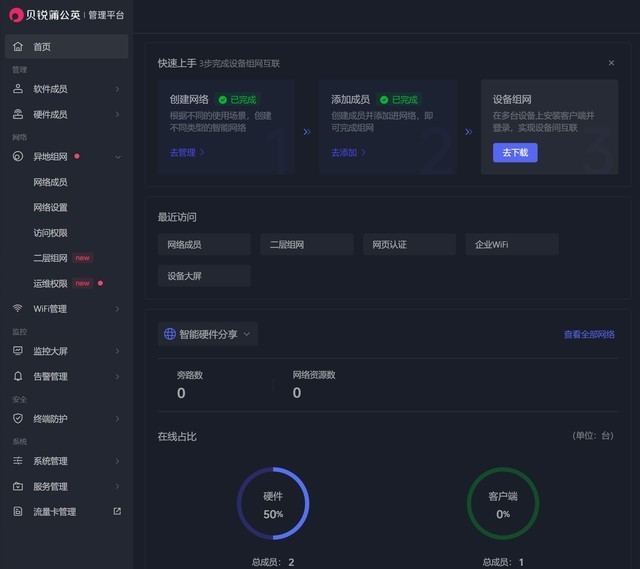Click the 去管理 link
Image resolution: width=640 pixels, height=569 pixels.
(187, 152)
